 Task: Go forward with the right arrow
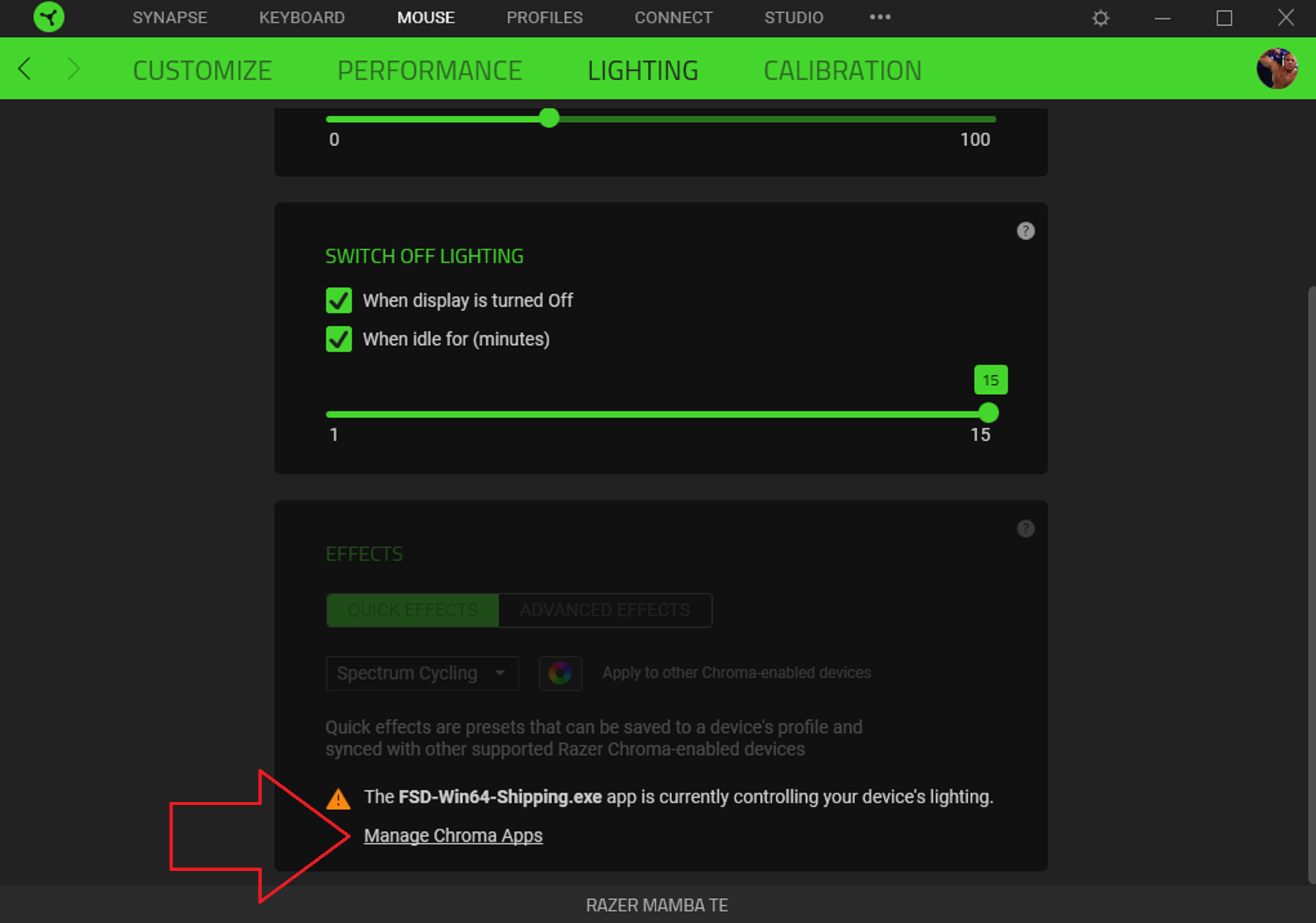[73, 68]
